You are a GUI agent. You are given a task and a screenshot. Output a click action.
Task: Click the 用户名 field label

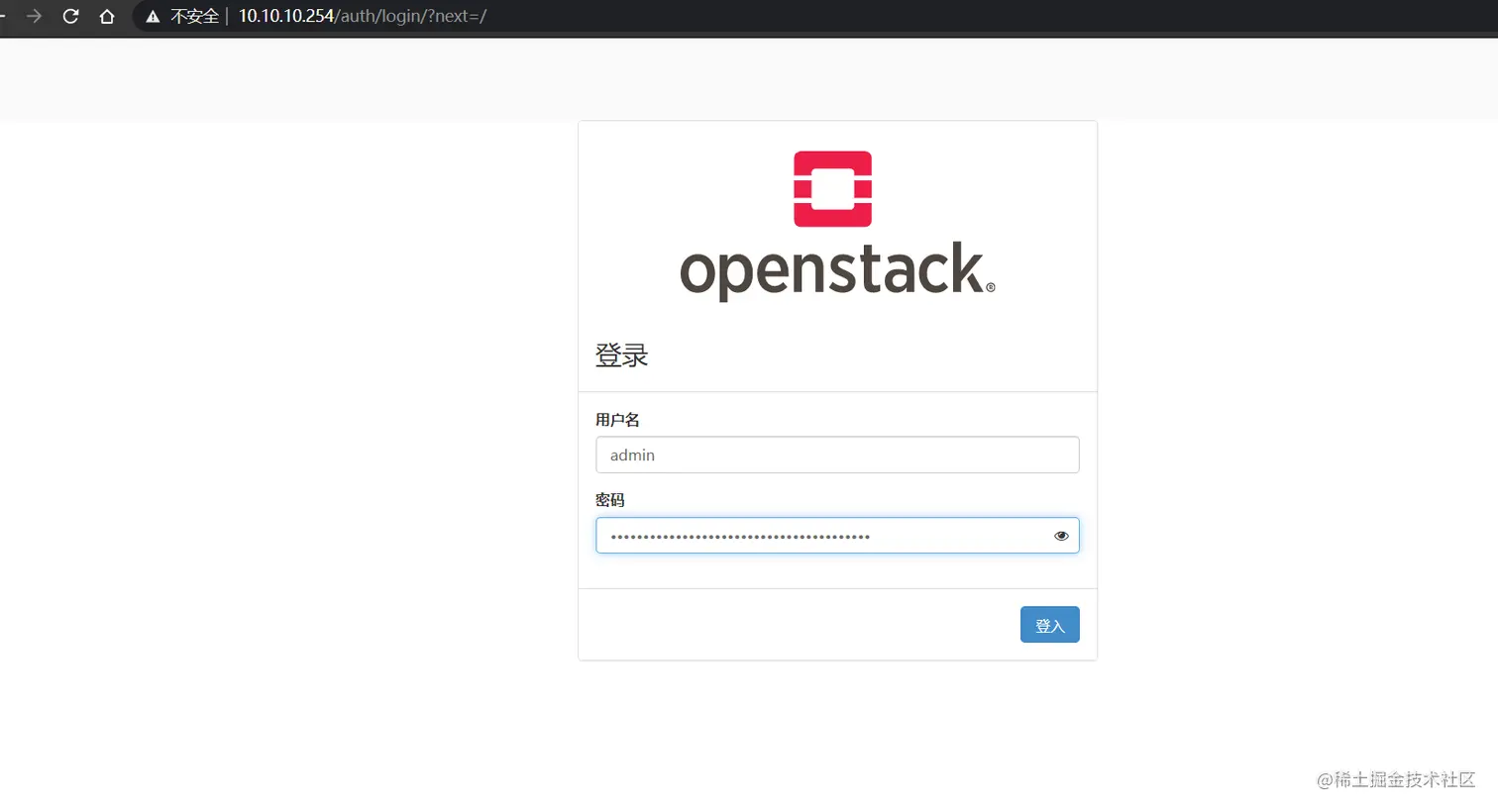pos(617,420)
